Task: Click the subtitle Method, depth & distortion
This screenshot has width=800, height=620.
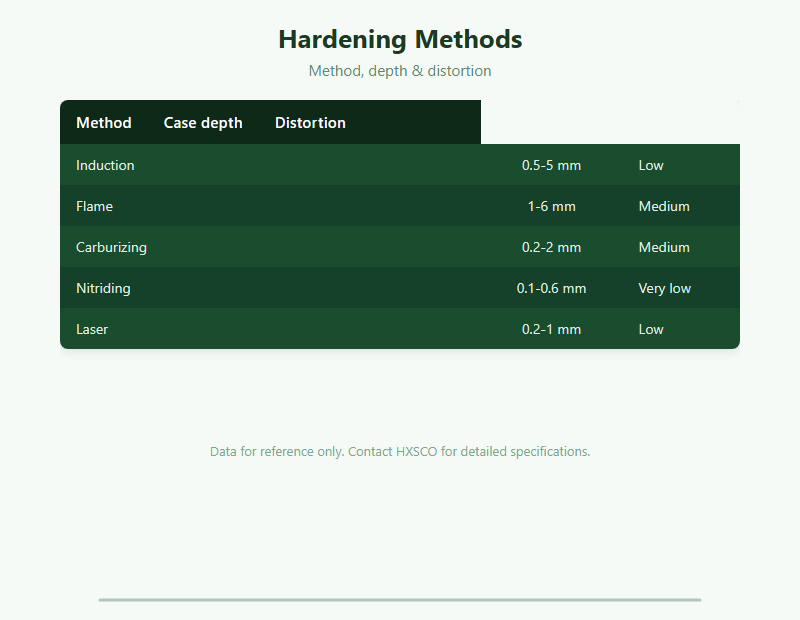Action: pyautogui.click(x=400, y=71)
